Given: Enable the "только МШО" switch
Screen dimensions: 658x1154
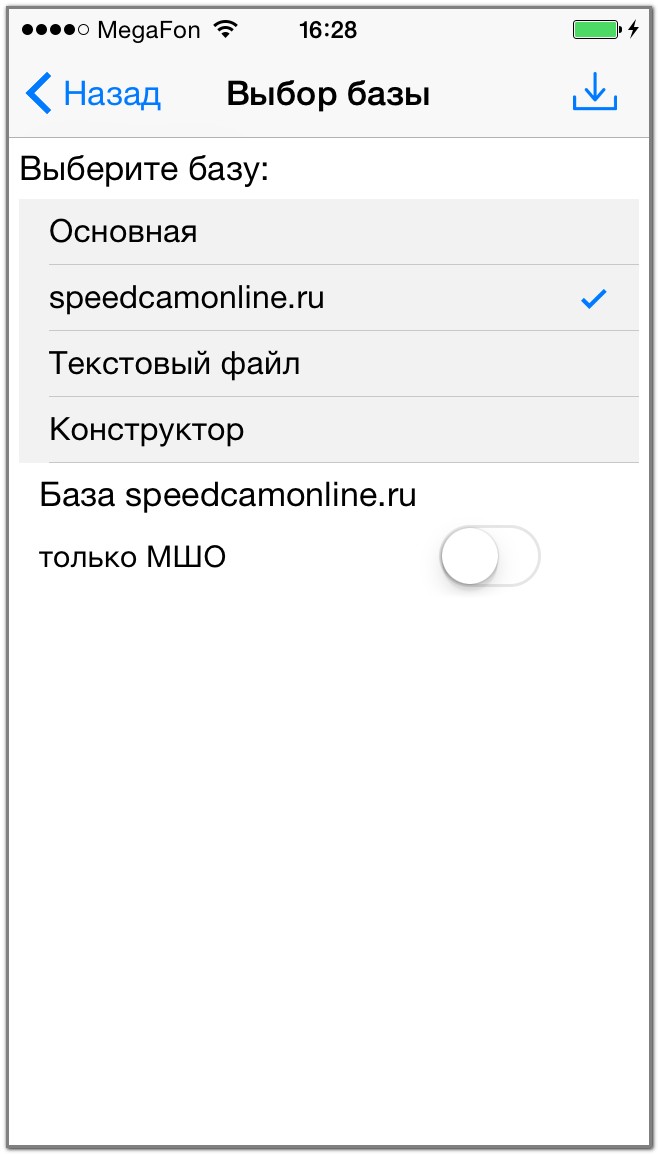Looking at the screenshot, I should [489, 556].
